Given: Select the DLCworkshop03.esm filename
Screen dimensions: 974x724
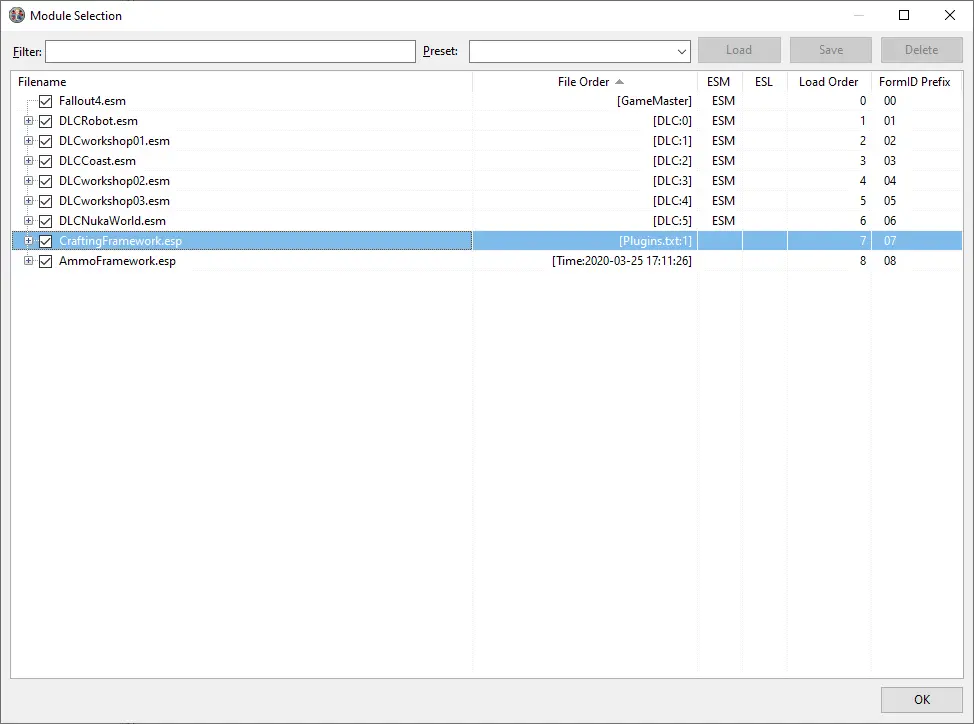Looking at the screenshot, I should (x=114, y=201).
